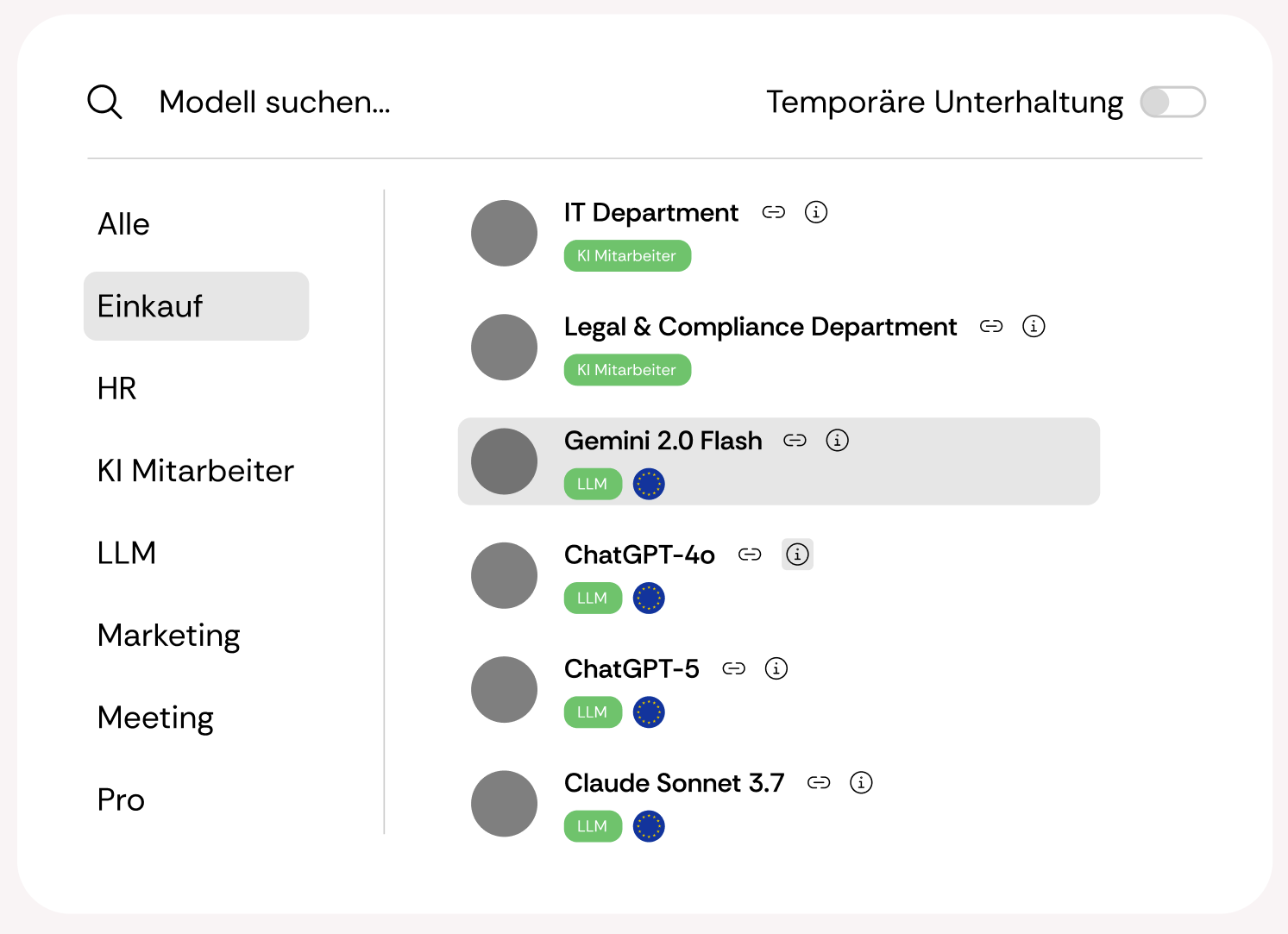Click the Gemini 2.0 Flash avatar

pos(505,461)
